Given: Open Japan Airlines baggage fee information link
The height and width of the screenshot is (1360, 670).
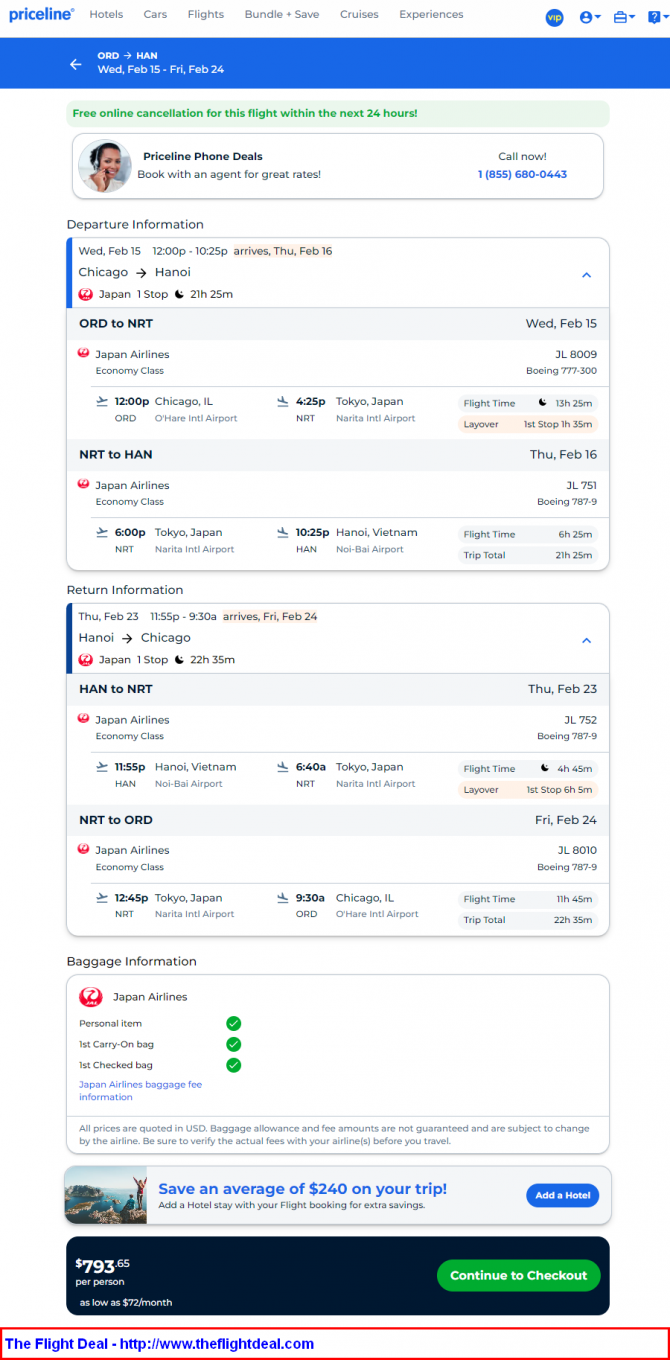Looking at the screenshot, I should coord(140,1091).
